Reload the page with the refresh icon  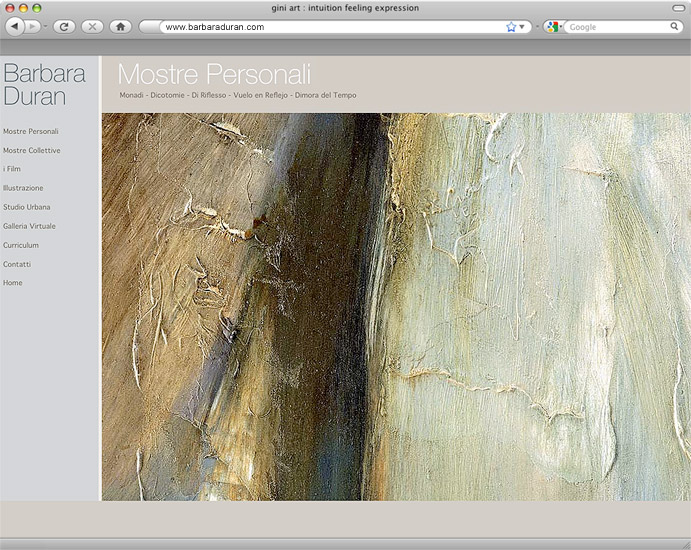64,27
